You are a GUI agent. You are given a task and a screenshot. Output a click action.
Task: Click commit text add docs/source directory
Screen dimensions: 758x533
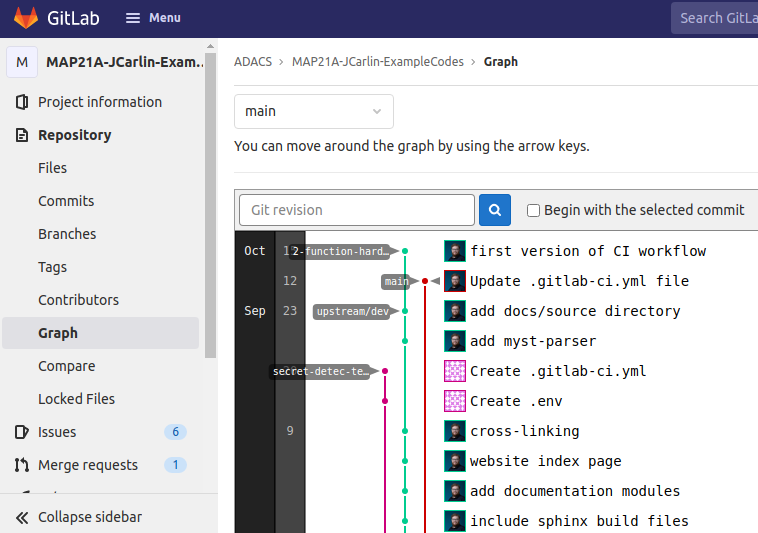(575, 311)
